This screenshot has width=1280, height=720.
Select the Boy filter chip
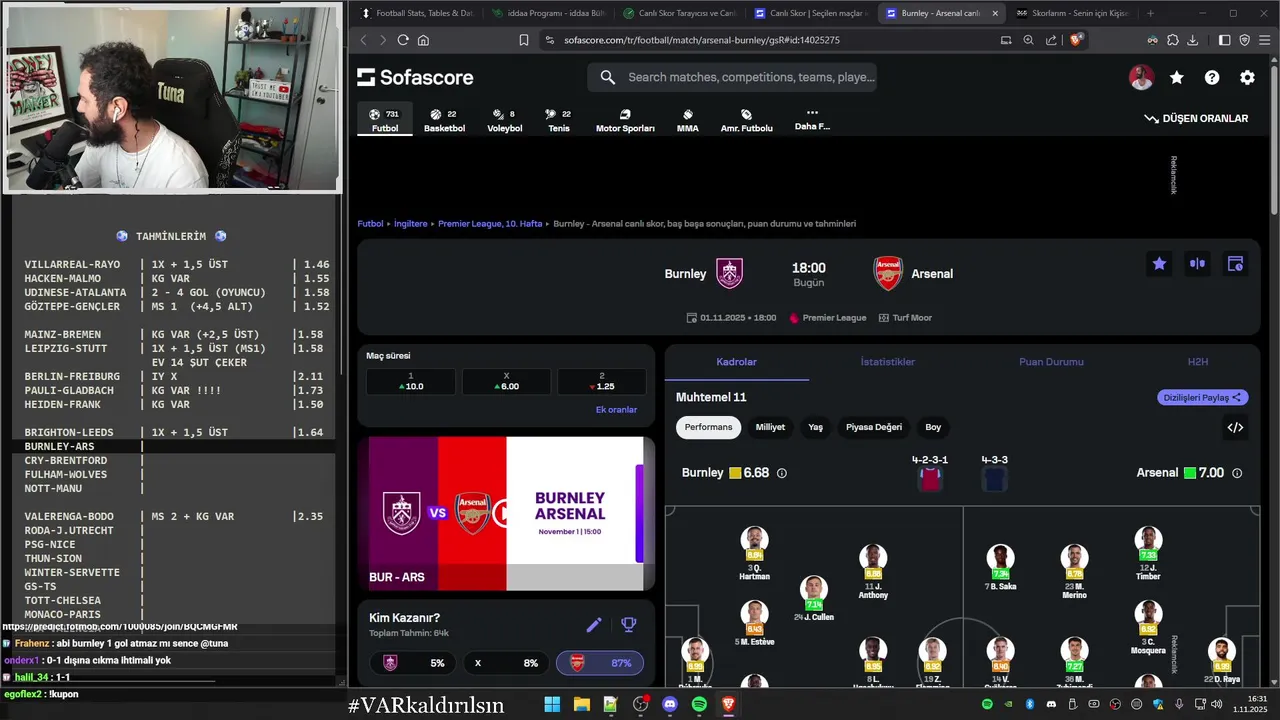(933, 427)
